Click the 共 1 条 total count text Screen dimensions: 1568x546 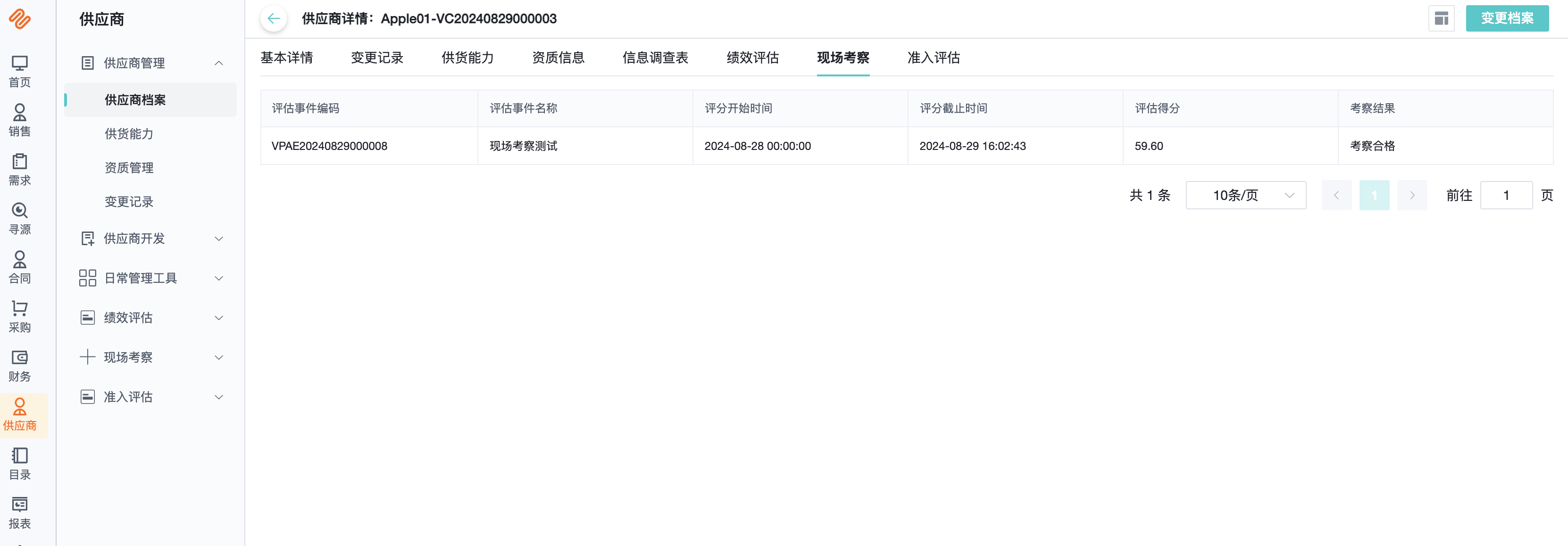(x=1150, y=195)
